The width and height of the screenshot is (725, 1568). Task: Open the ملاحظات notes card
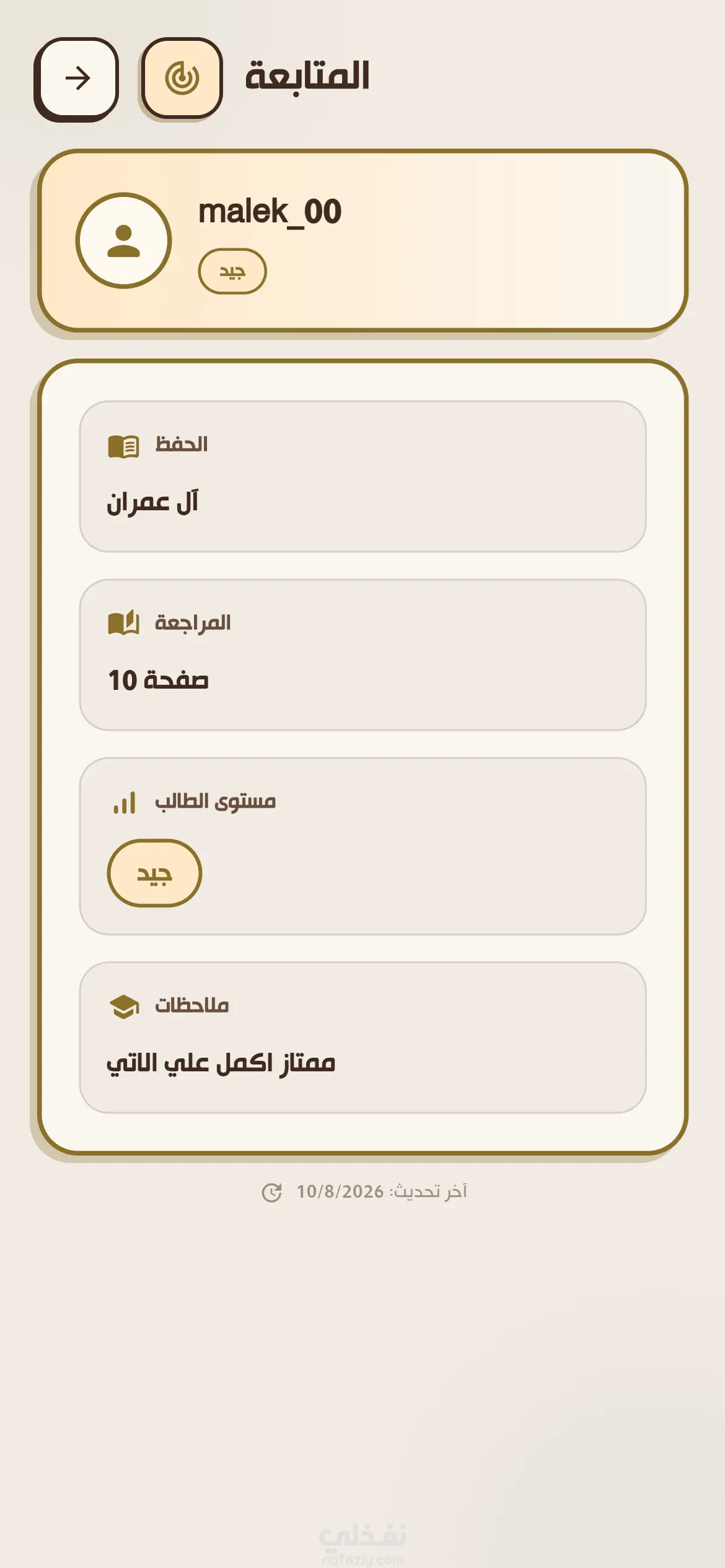362,1037
